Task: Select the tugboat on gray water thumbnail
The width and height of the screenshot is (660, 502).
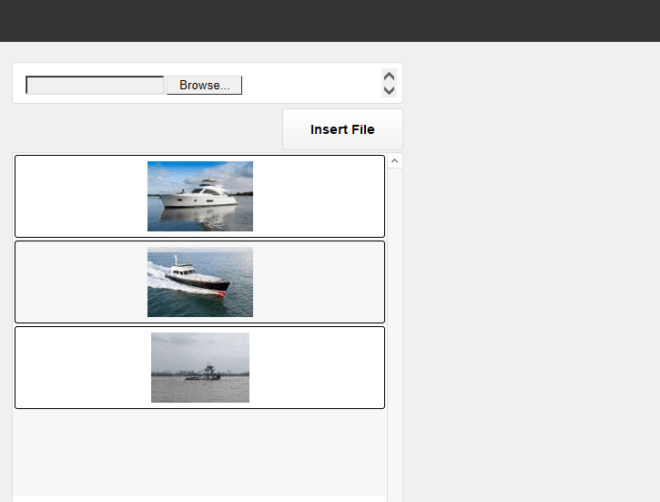Action: point(200,367)
